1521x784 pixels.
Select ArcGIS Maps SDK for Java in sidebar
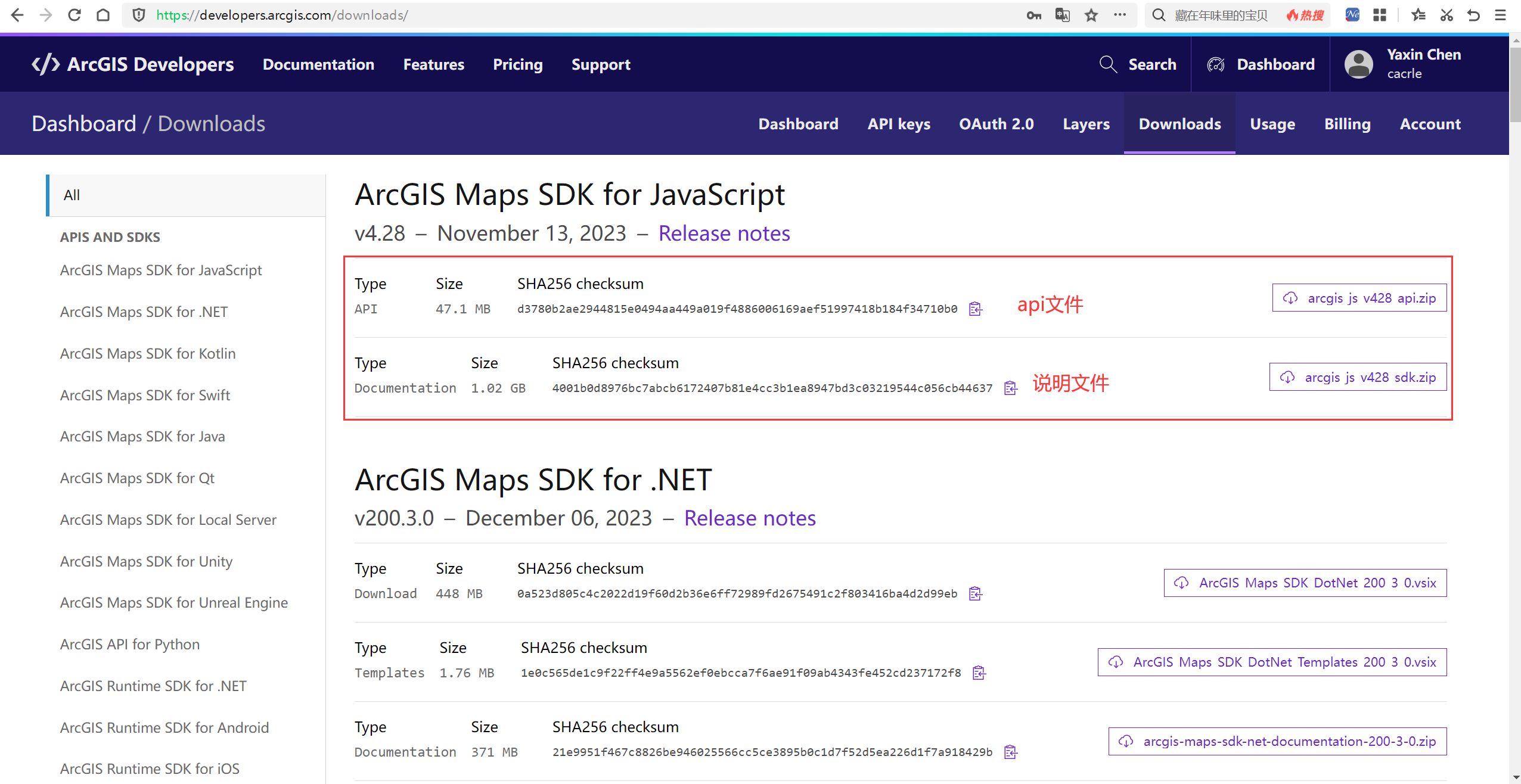click(142, 436)
